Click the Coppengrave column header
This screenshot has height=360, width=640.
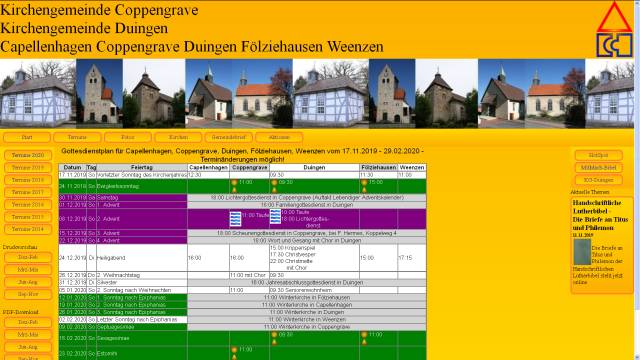pyautogui.click(x=249, y=167)
